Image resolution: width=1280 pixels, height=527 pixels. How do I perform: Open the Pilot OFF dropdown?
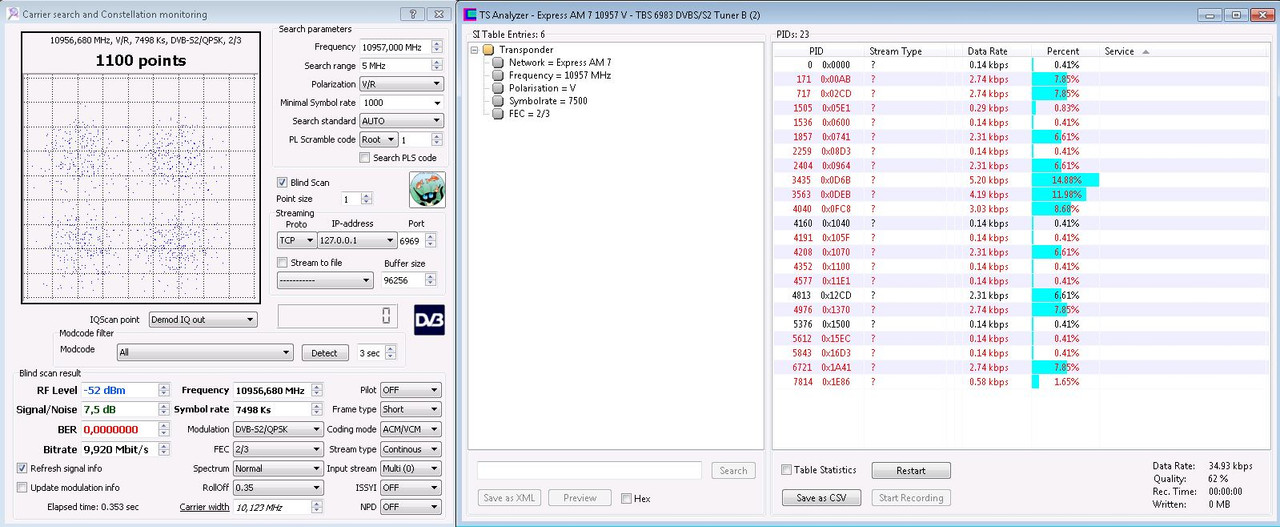point(410,390)
